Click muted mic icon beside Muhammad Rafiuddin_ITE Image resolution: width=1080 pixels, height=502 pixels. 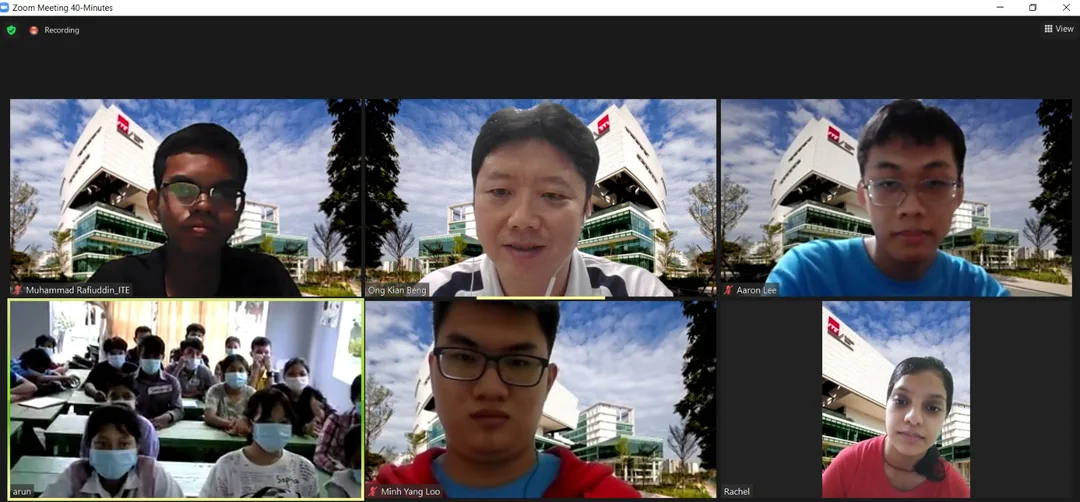pos(17,291)
